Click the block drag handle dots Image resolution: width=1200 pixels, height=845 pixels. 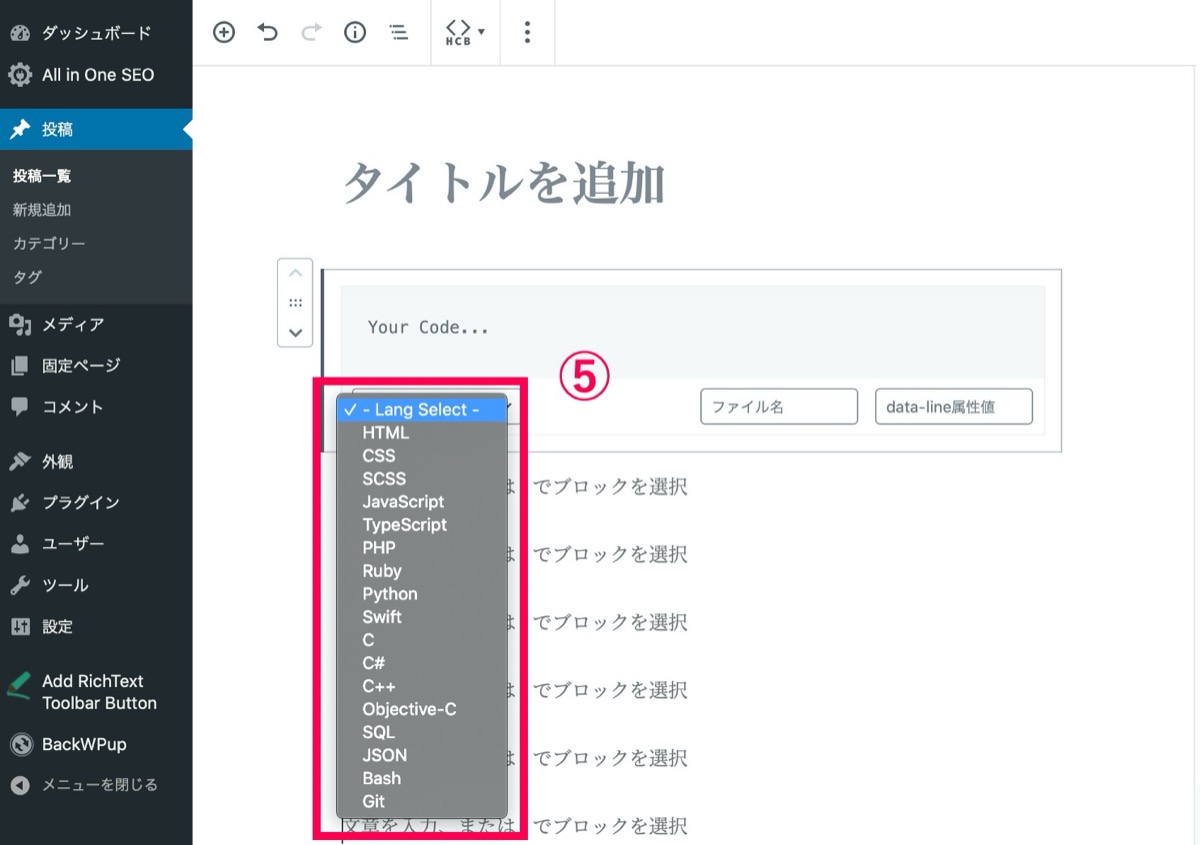click(295, 302)
